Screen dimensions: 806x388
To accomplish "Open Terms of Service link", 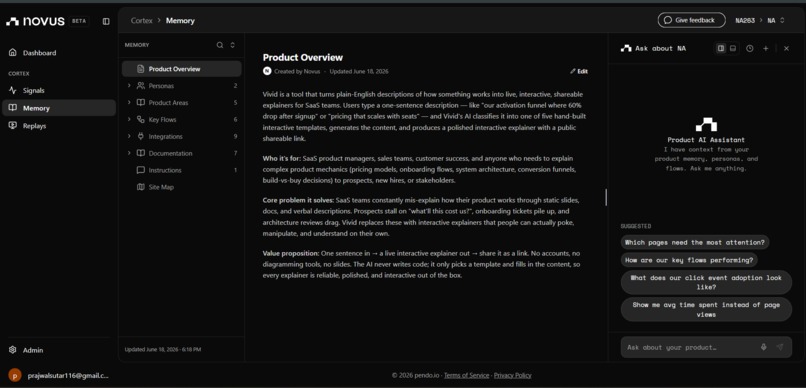I will [x=467, y=375].
